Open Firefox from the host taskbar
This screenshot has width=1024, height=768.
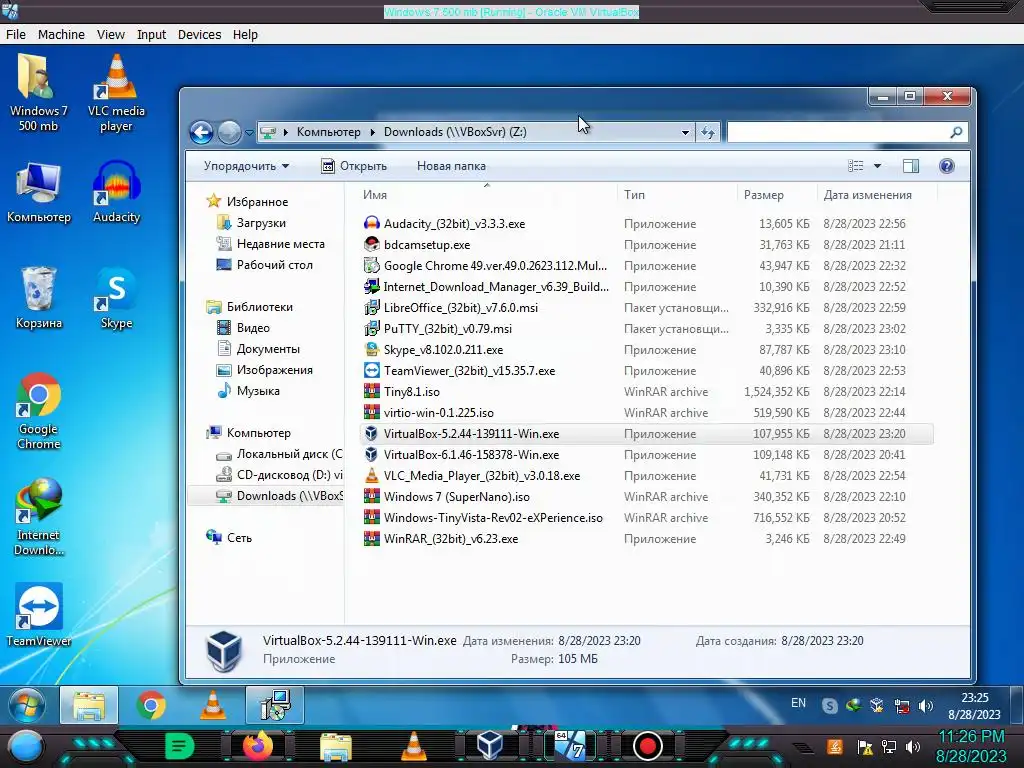(x=257, y=746)
